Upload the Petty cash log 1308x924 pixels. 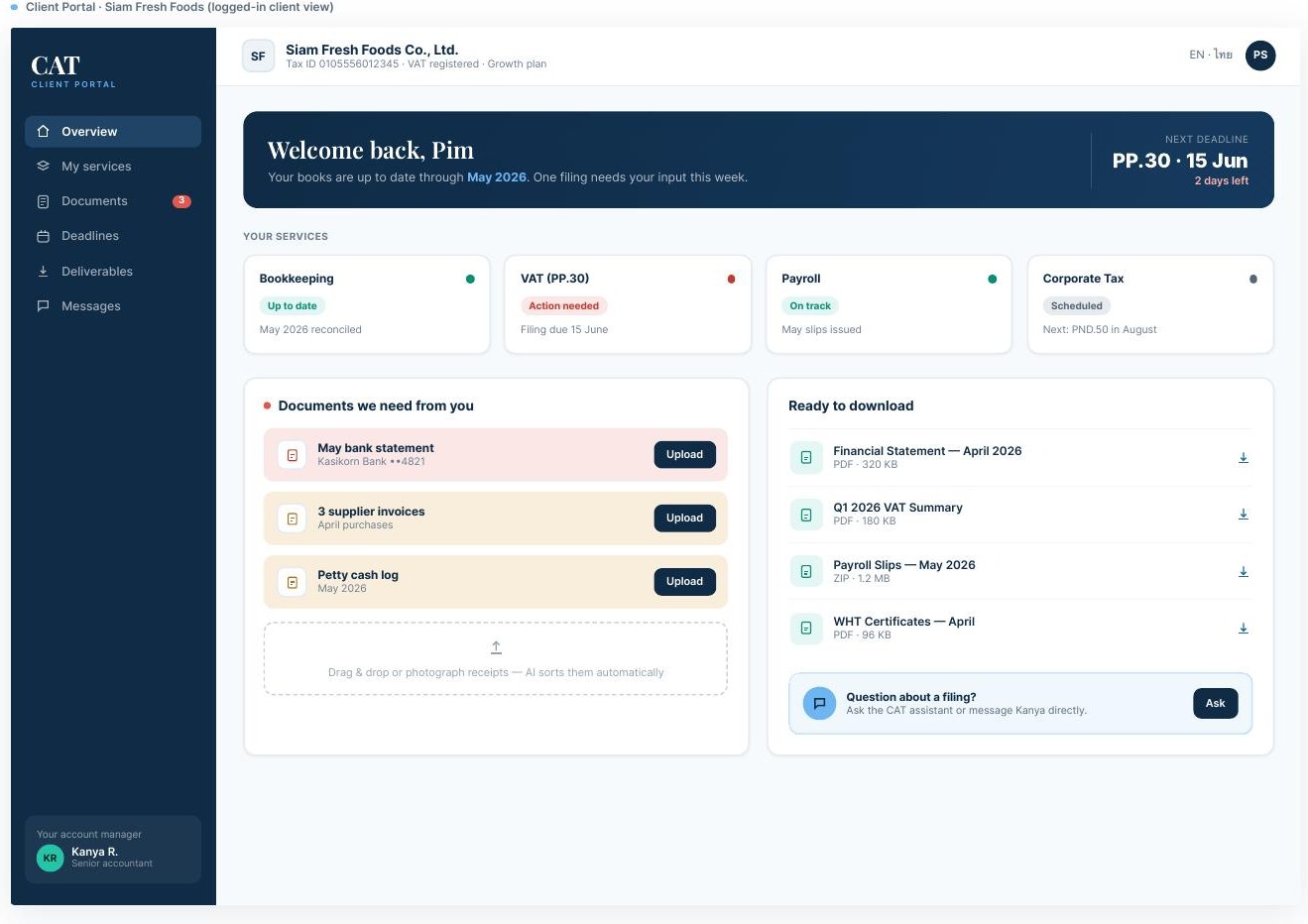pyautogui.click(x=684, y=581)
